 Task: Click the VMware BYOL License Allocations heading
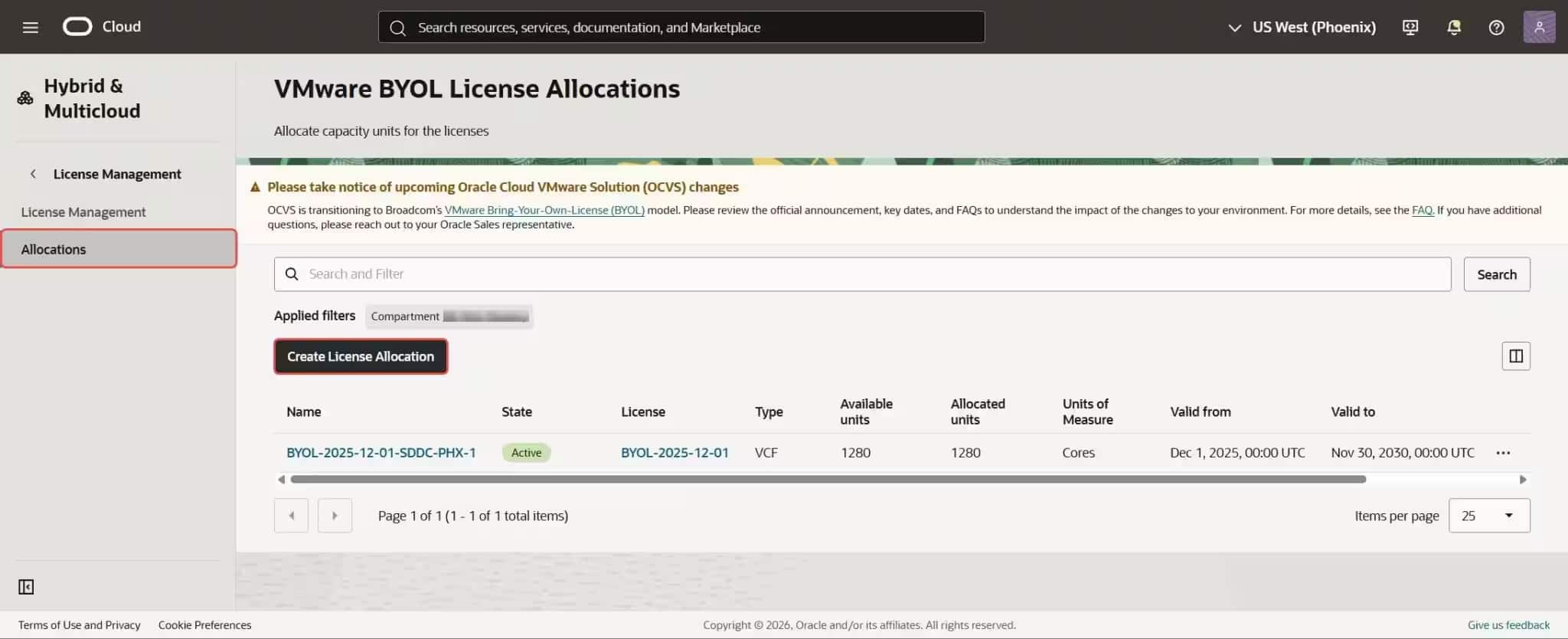click(477, 89)
